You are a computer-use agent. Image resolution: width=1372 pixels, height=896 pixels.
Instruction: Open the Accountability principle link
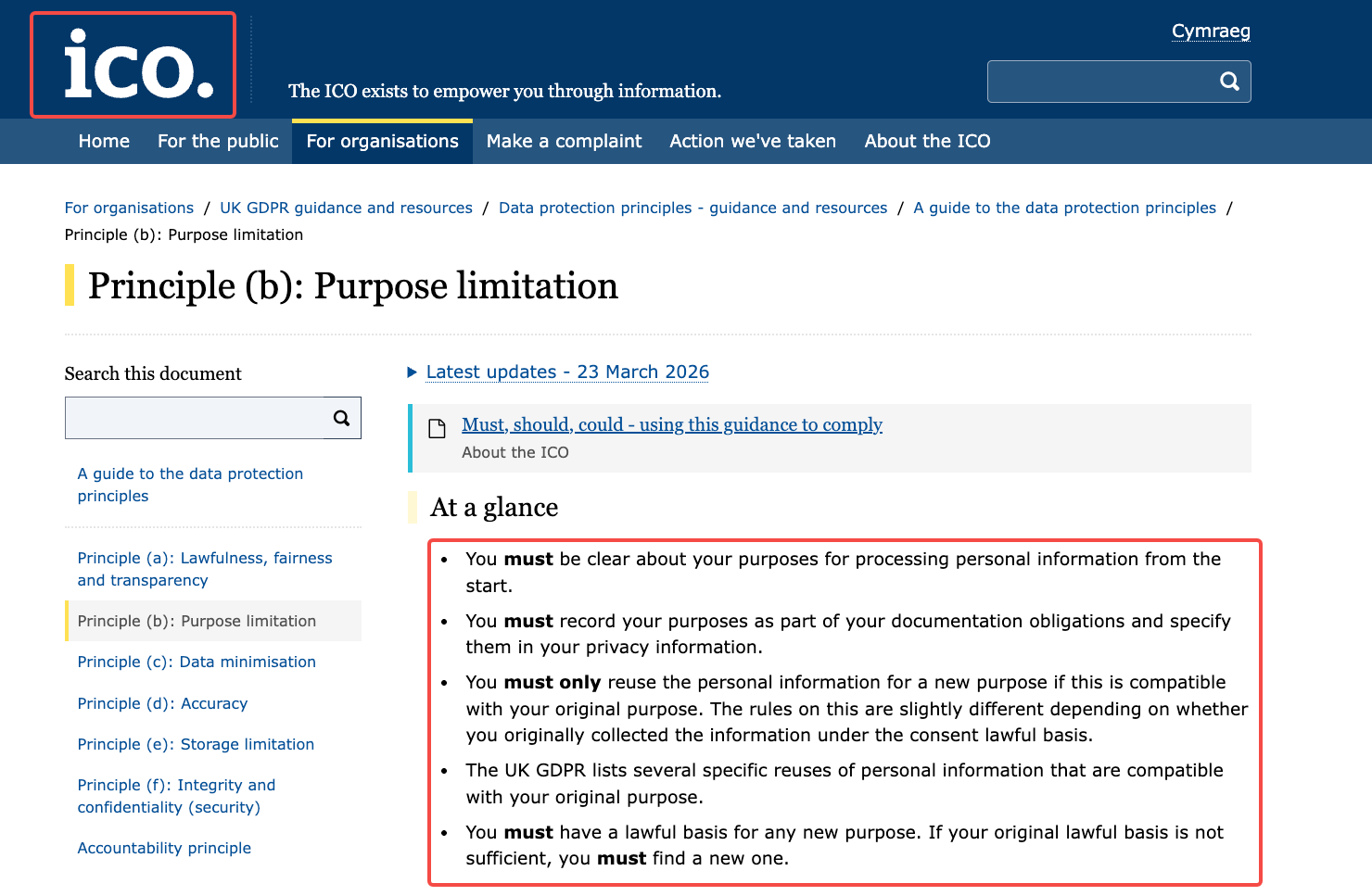pyautogui.click(x=164, y=848)
